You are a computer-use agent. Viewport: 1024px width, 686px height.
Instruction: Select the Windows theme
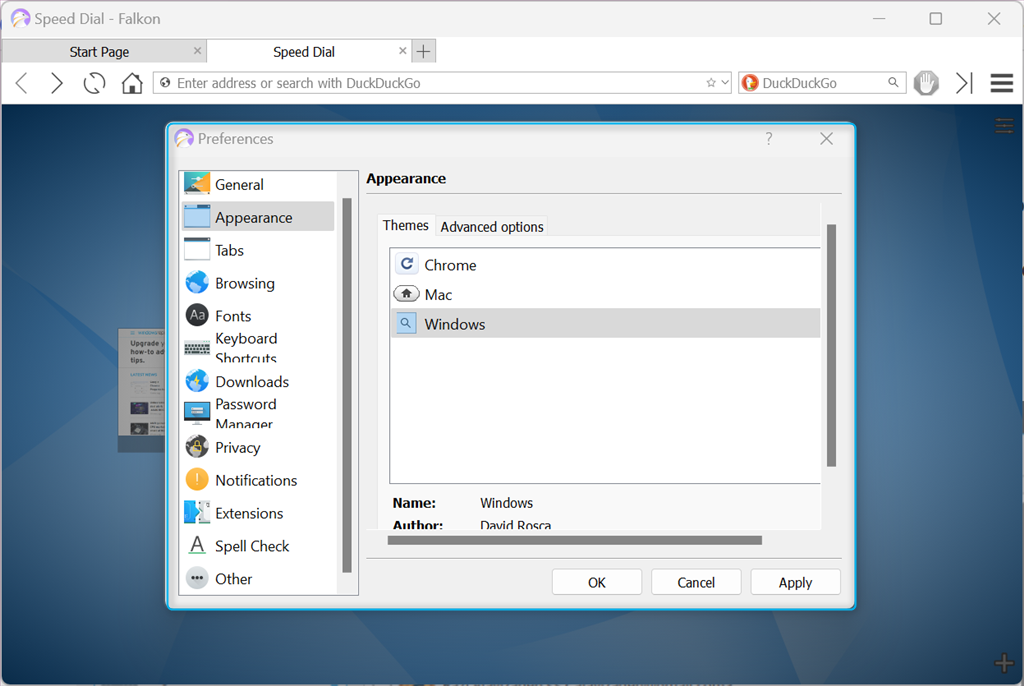605,323
